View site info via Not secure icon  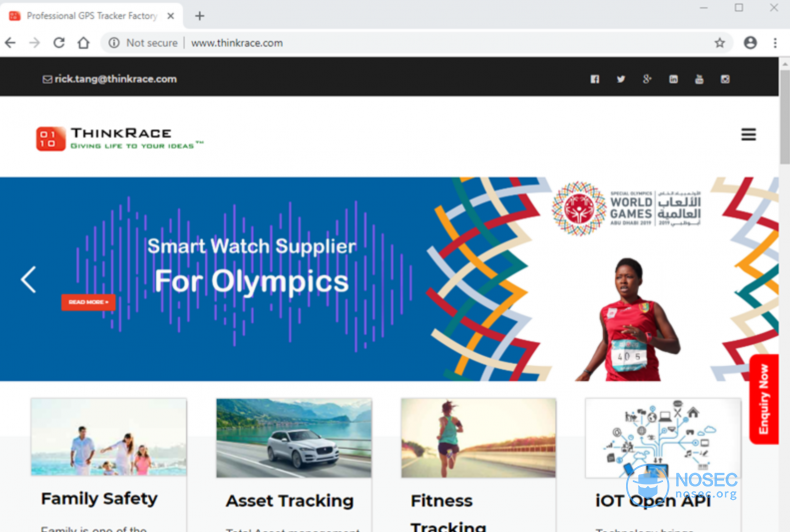tap(114, 43)
